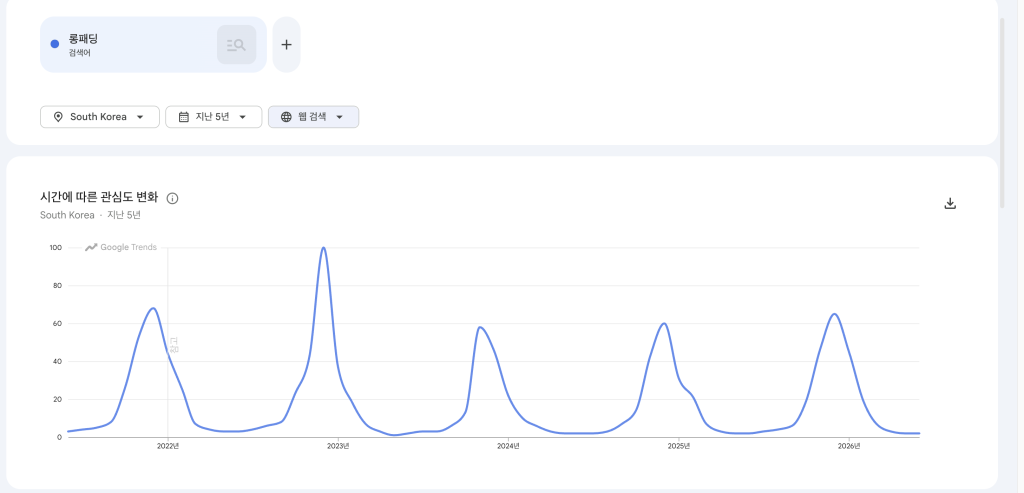Viewport: 1024px width, 493px height.
Task: Select the chart peak just before 2022년
Action: [x=153, y=308]
